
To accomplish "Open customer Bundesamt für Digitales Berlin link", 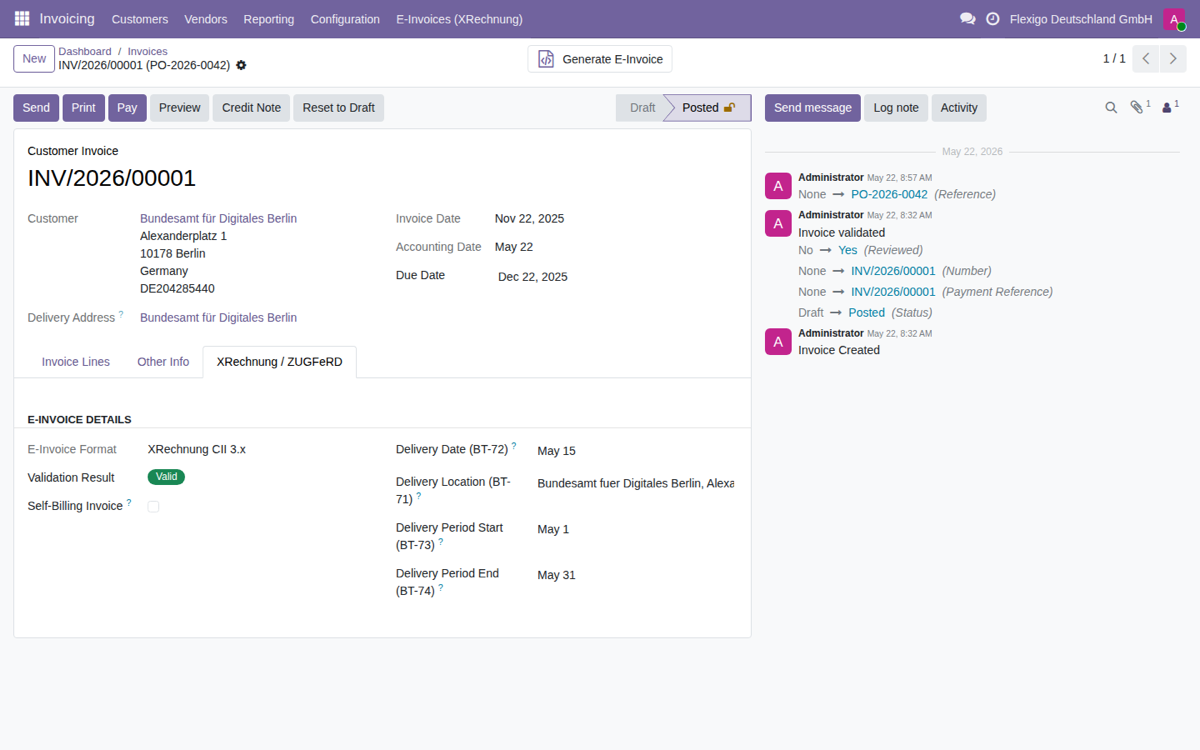I will 218,218.
